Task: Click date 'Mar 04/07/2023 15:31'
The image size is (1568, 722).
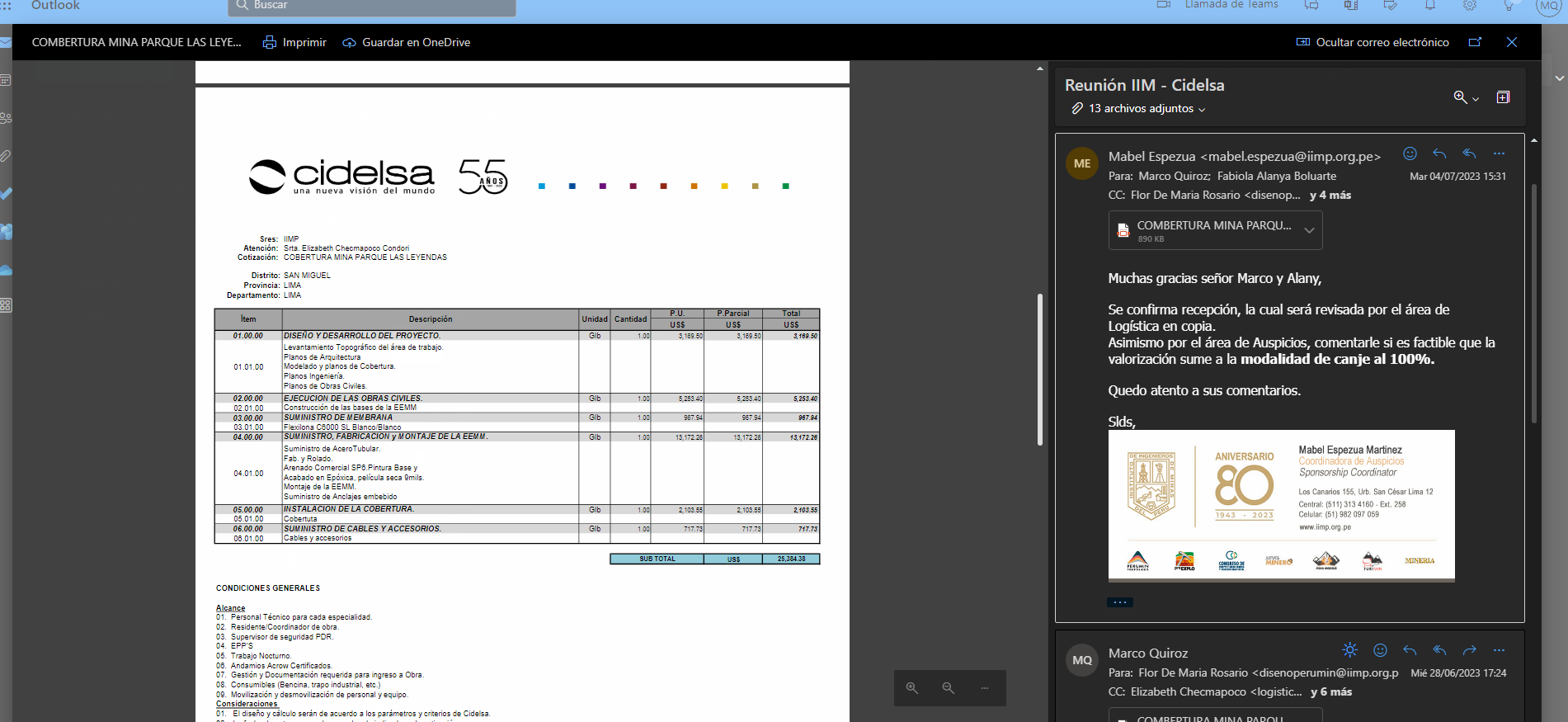Action: tap(1457, 177)
